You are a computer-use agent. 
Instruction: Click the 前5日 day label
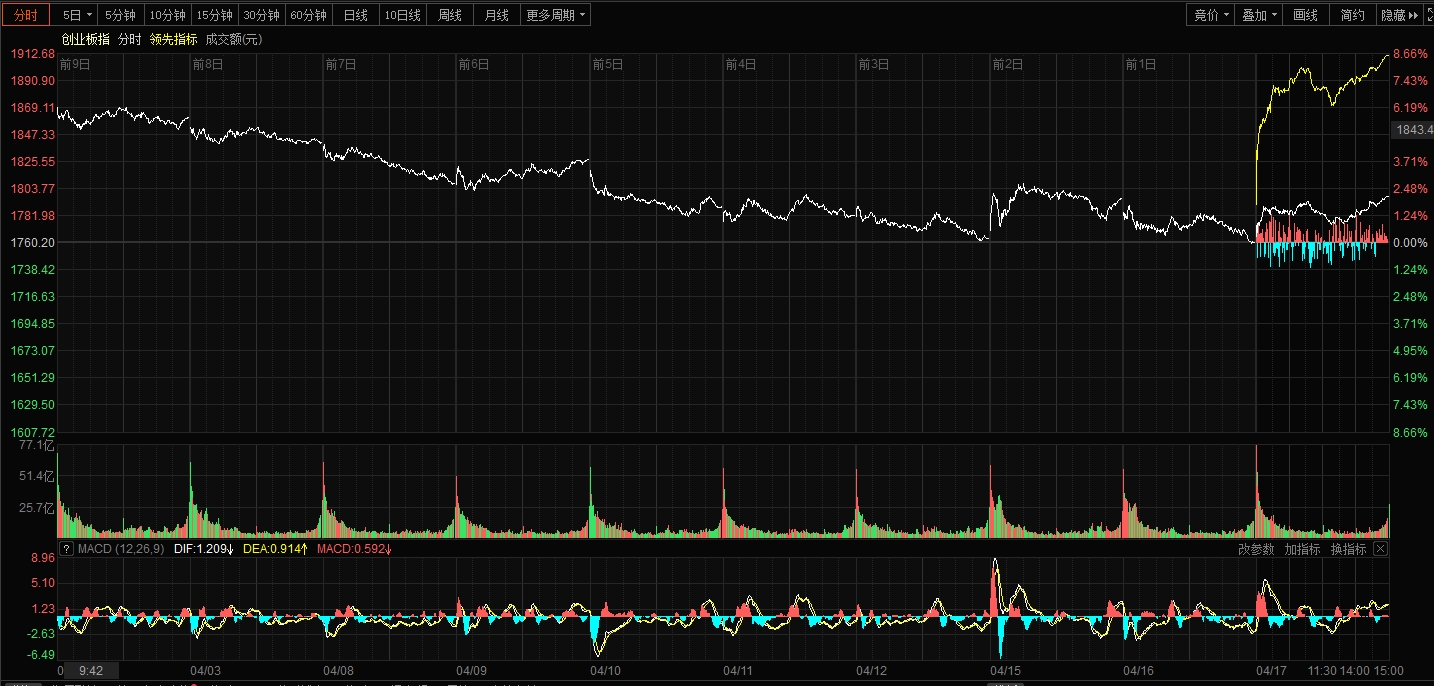click(608, 64)
